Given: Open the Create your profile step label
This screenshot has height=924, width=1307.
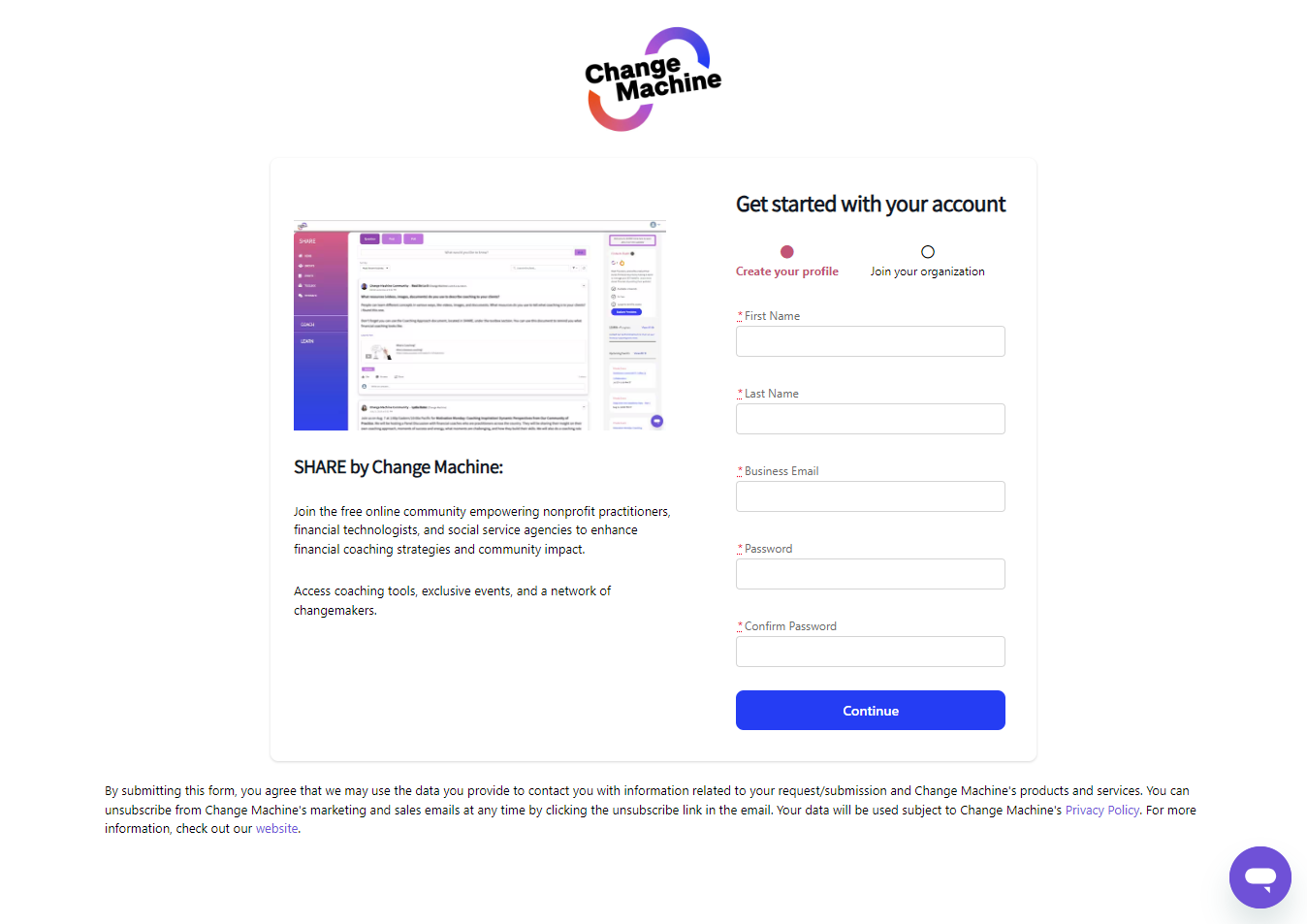Looking at the screenshot, I should (787, 271).
